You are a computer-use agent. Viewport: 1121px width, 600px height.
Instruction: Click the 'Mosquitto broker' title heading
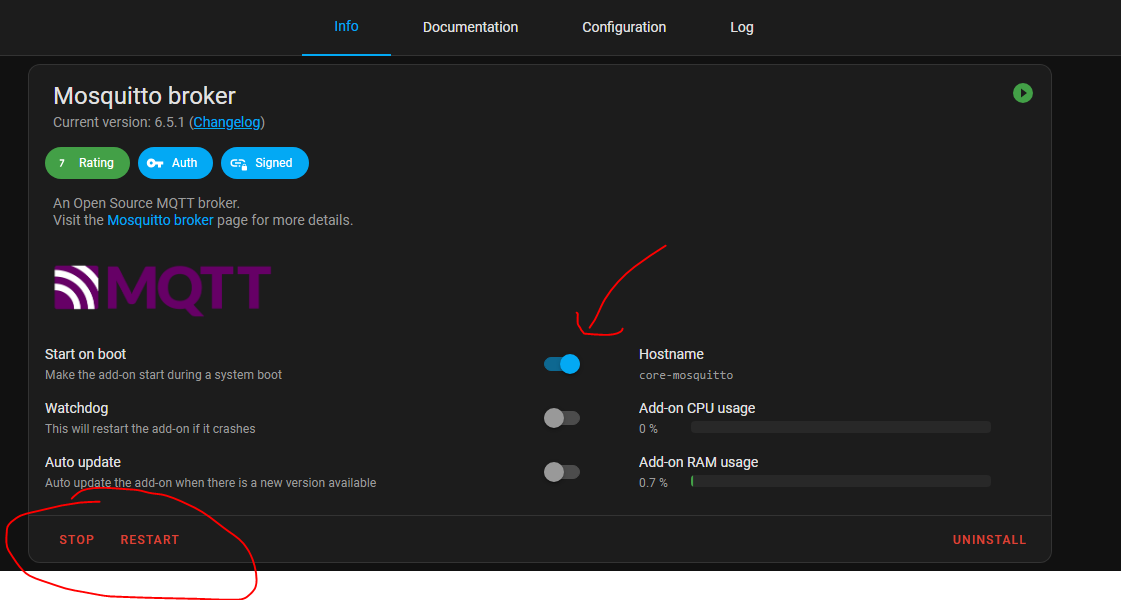click(144, 96)
